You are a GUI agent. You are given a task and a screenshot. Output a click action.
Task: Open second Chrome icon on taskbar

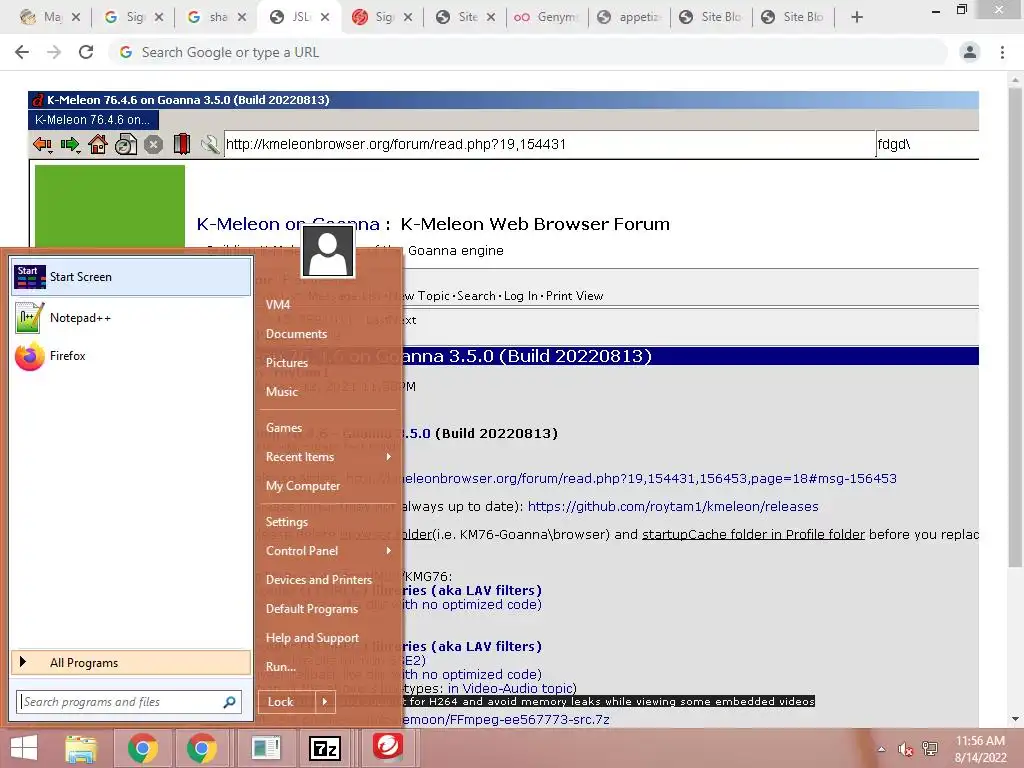[202, 748]
